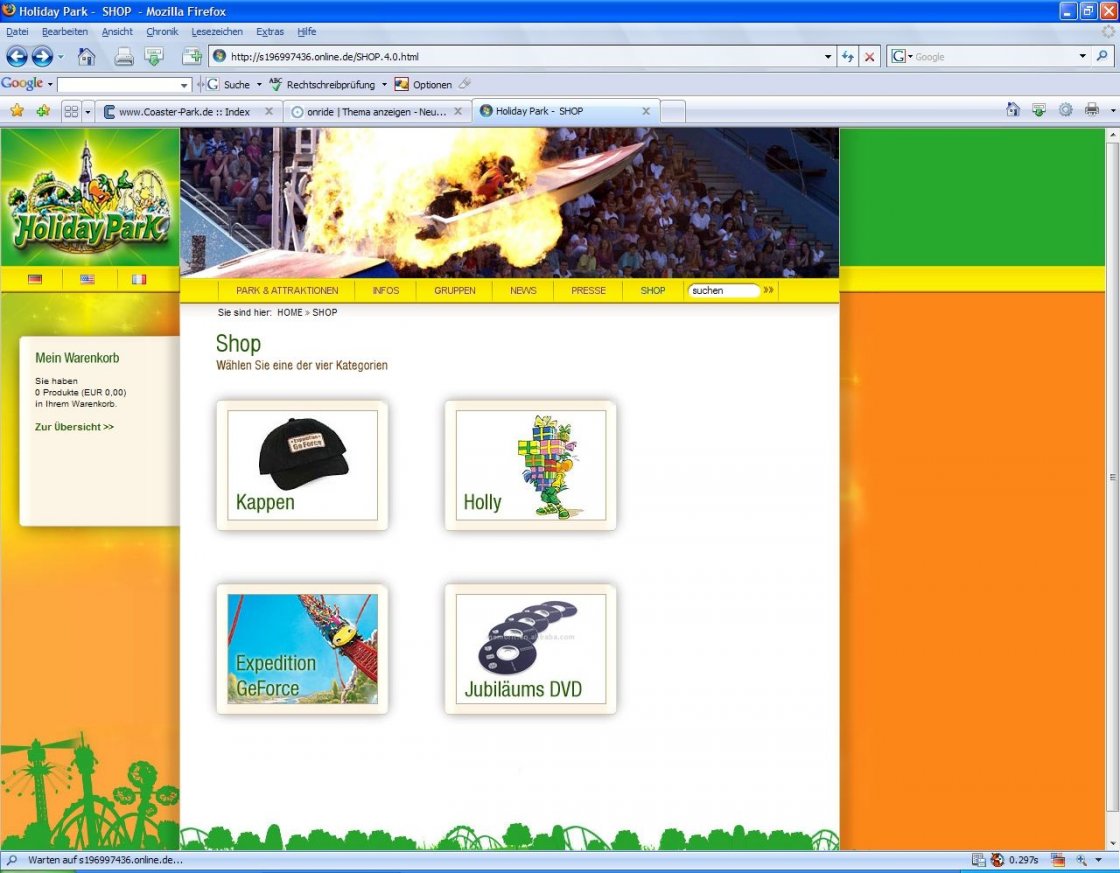Click the green download-arrow icon beside the printer

(x=154, y=56)
